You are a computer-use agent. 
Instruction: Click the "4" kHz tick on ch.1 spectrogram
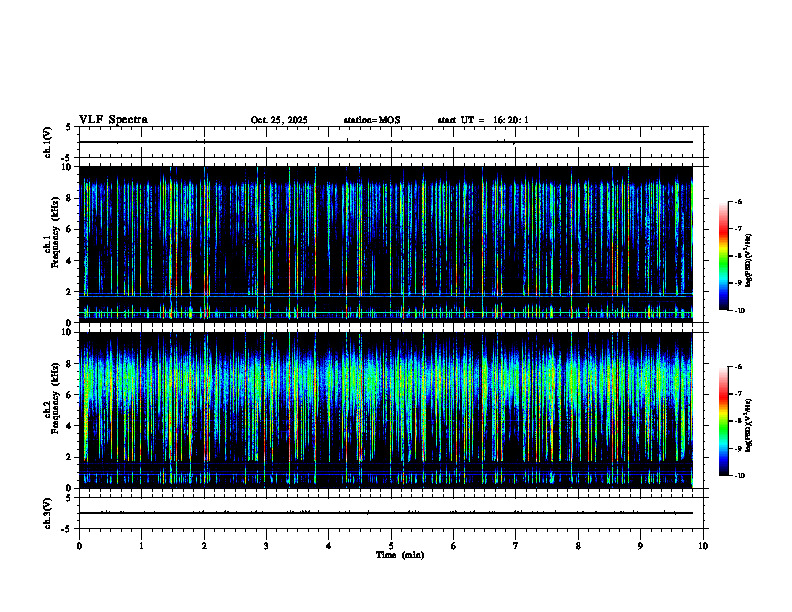tap(70, 261)
